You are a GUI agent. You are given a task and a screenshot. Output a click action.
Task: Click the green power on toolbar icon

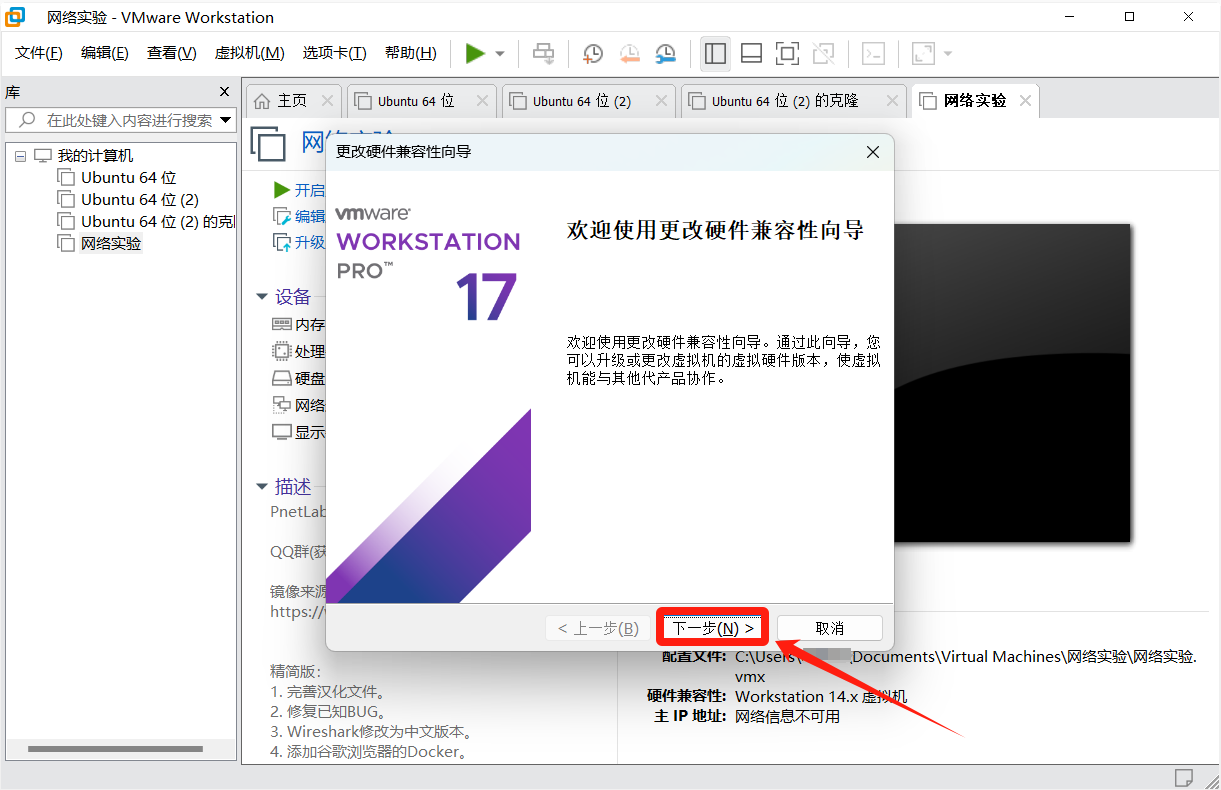pyautogui.click(x=475, y=53)
